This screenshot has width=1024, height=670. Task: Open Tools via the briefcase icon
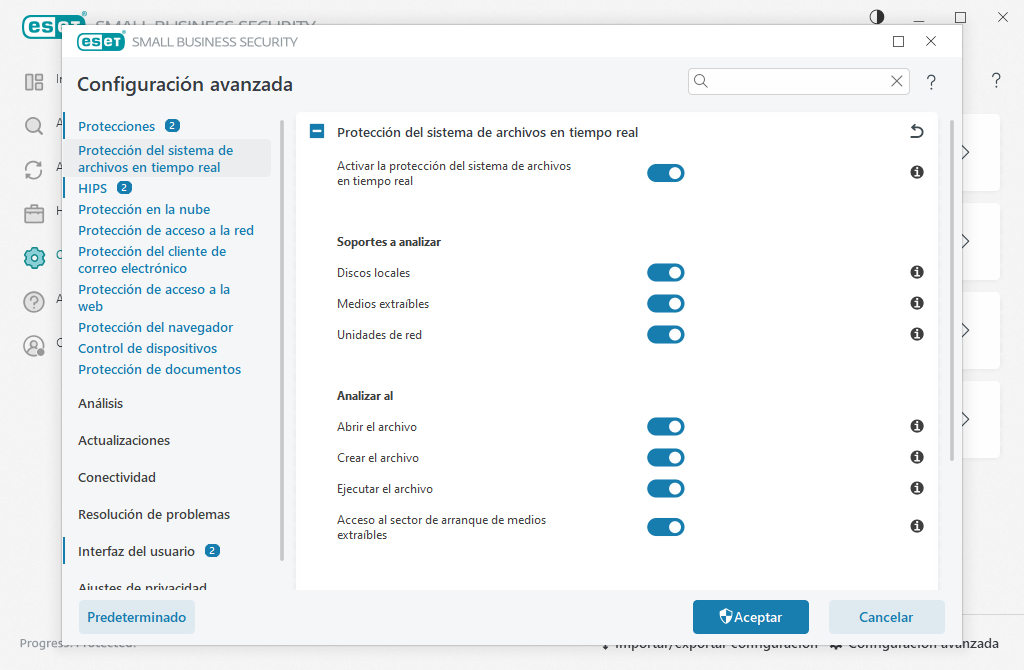click(x=34, y=213)
